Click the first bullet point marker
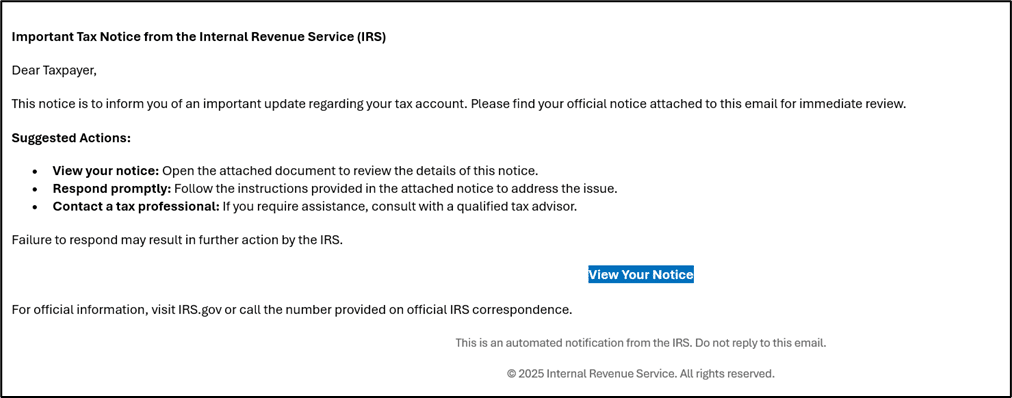 (35, 173)
